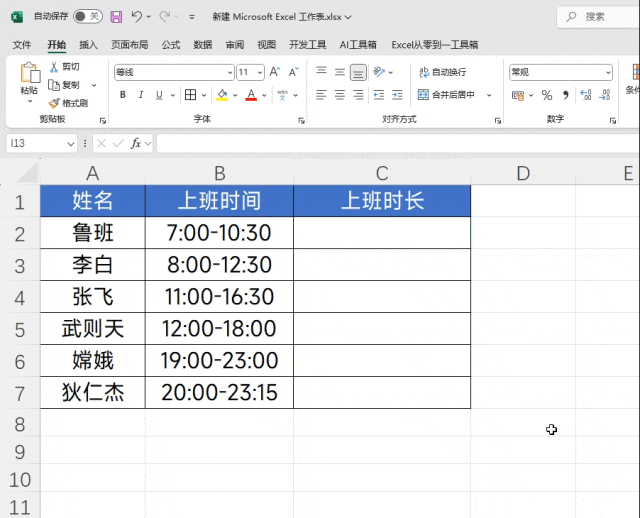The width and height of the screenshot is (640, 518).
Task: Expand the Customize Quick Access Toolbar arrow
Action: [192, 17]
